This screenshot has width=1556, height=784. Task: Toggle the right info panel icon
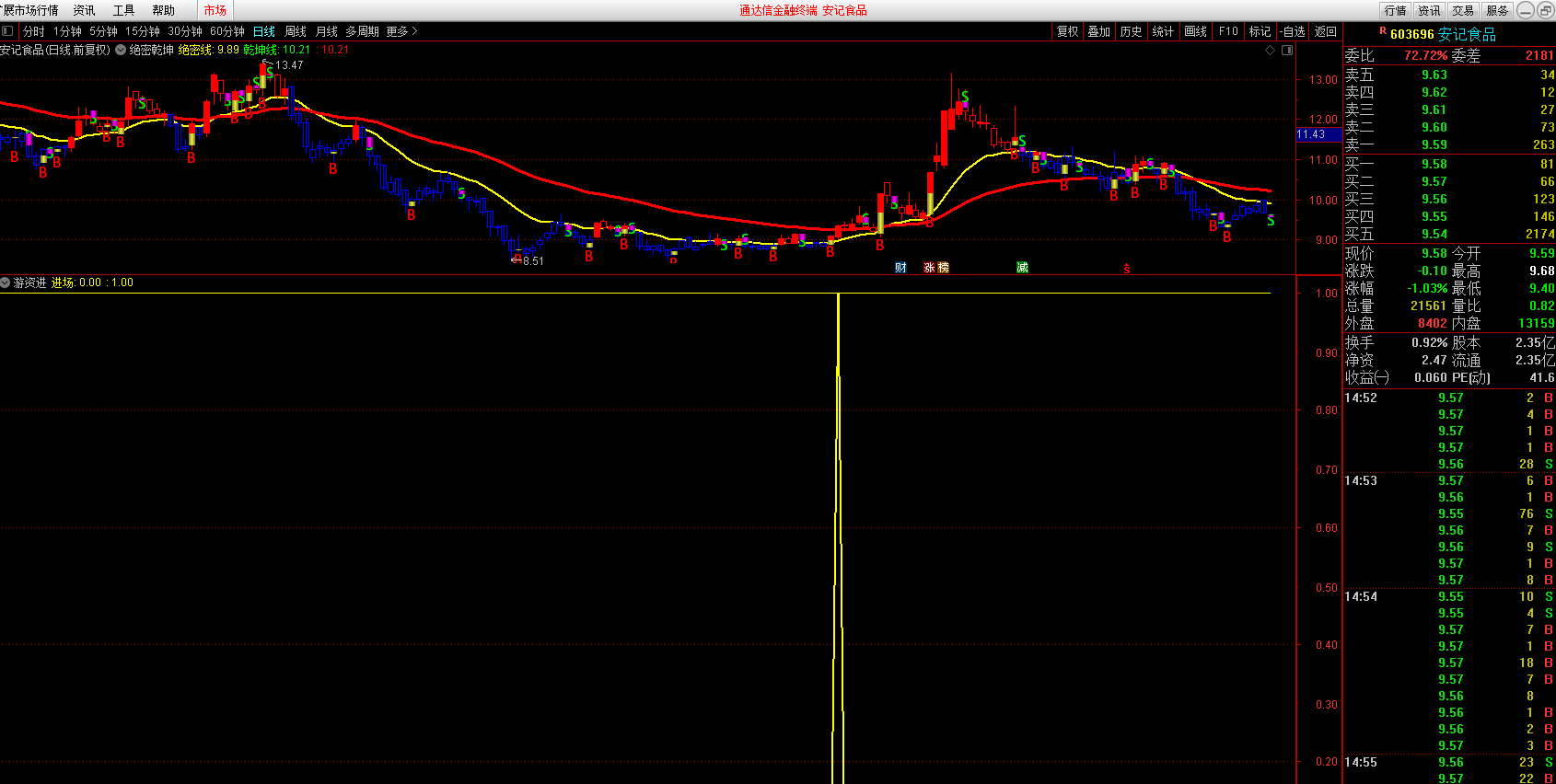[x=1287, y=50]
